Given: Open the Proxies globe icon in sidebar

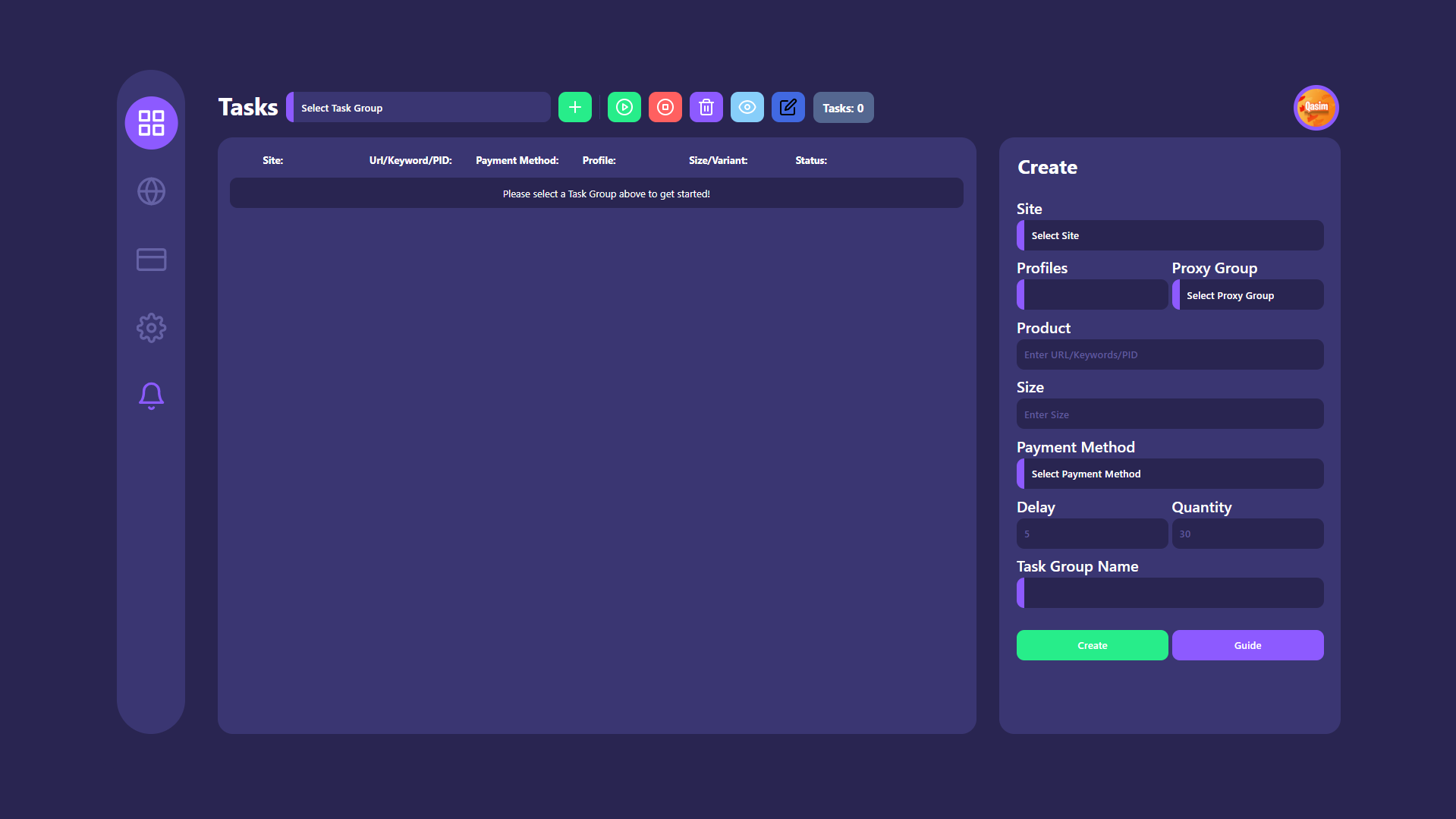Looking at the screenshot, I should 151,191.
